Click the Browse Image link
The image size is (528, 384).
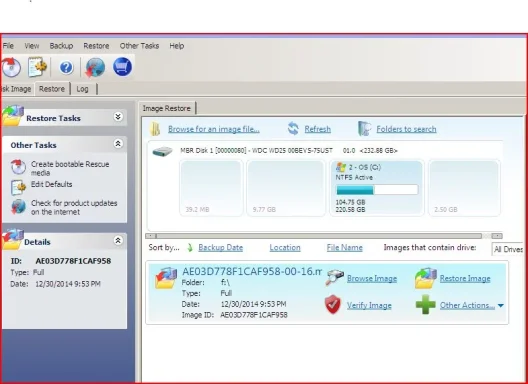point(372,279)
